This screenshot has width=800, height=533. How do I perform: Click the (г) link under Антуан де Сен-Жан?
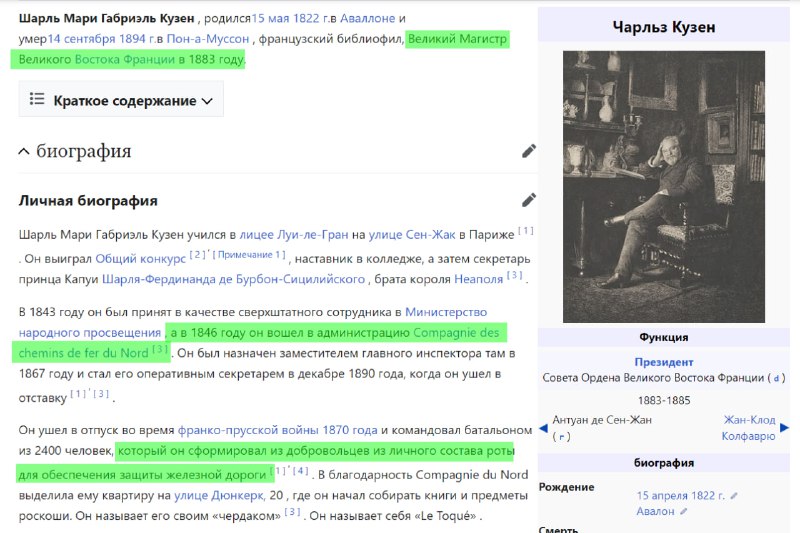[562, 437]
